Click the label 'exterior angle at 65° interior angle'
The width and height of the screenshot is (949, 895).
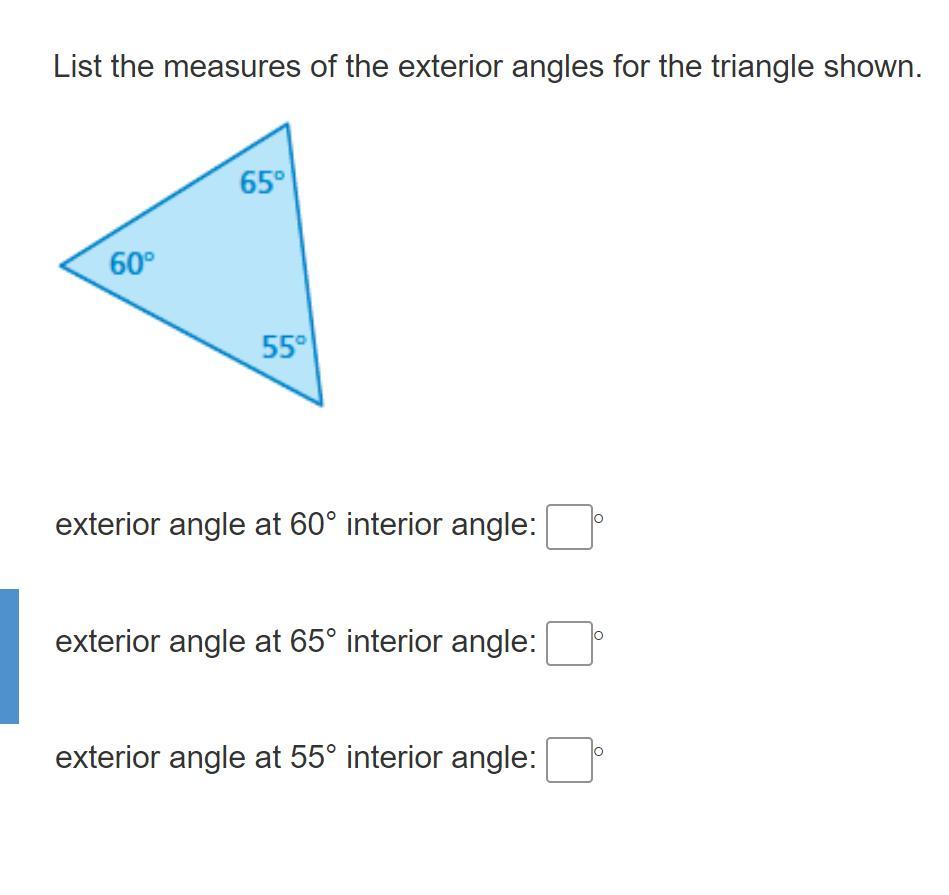coord(295,641)
